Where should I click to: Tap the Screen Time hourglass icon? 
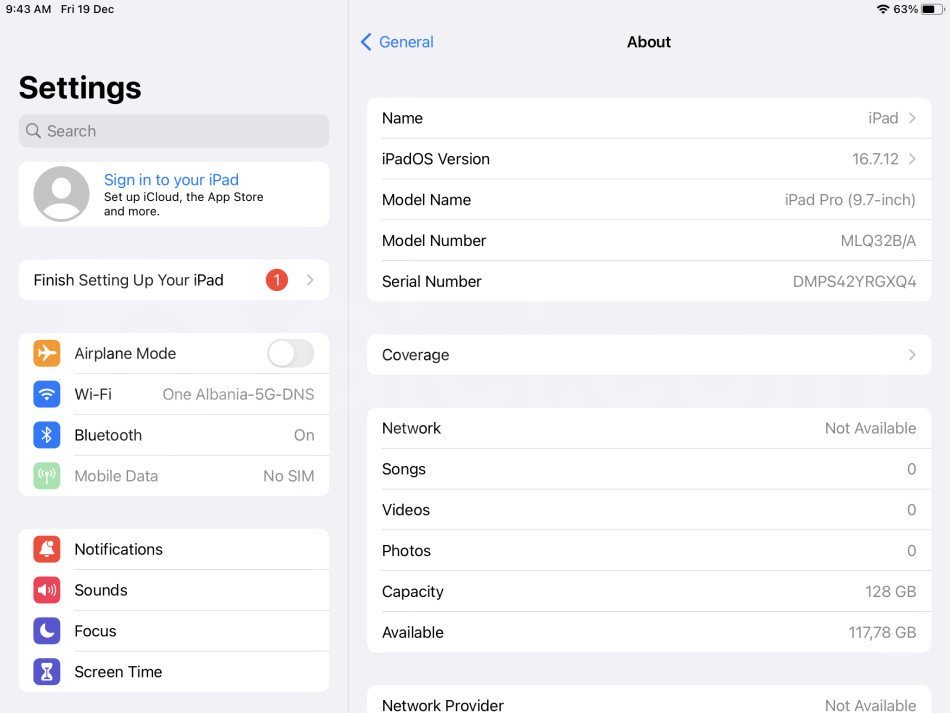[47, 672]
